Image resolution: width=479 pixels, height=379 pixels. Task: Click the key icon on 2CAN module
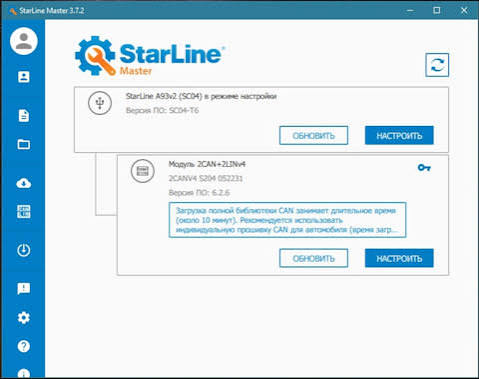pyautogui.click(x=424, y=167)
